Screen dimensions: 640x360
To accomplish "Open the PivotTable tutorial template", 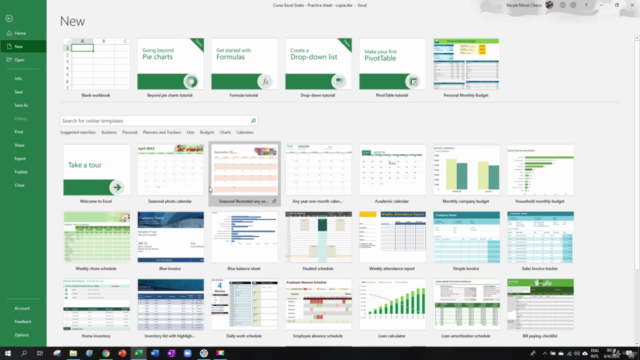I will pos(392,68).
